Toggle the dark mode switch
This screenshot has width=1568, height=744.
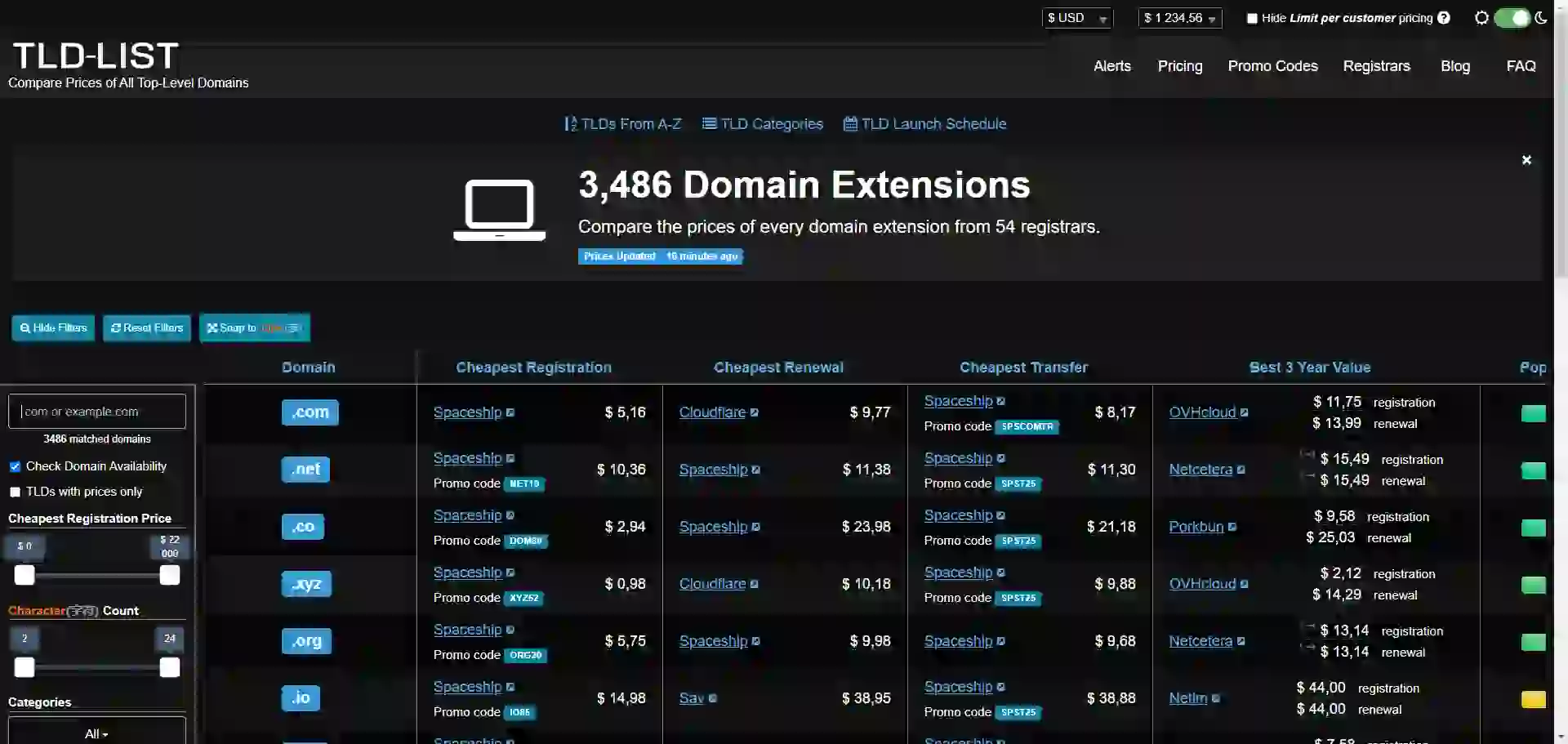1512,18
